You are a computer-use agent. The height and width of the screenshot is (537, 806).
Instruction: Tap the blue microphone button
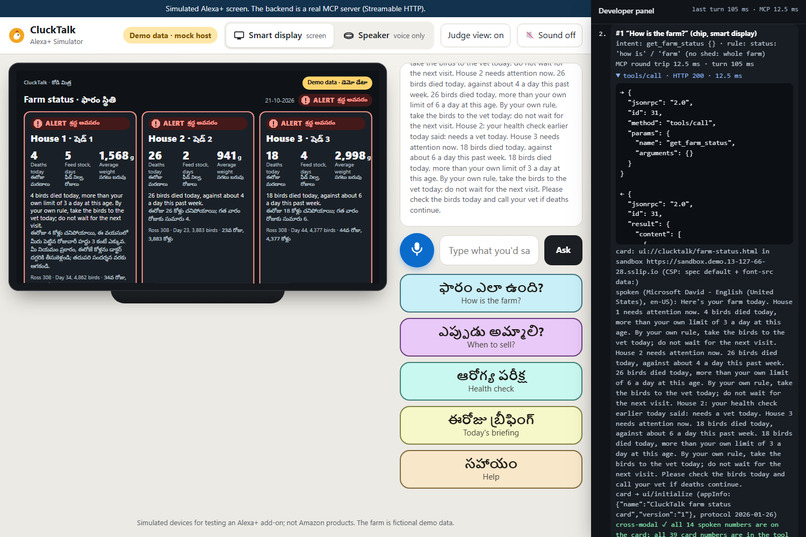coord(417,250)
